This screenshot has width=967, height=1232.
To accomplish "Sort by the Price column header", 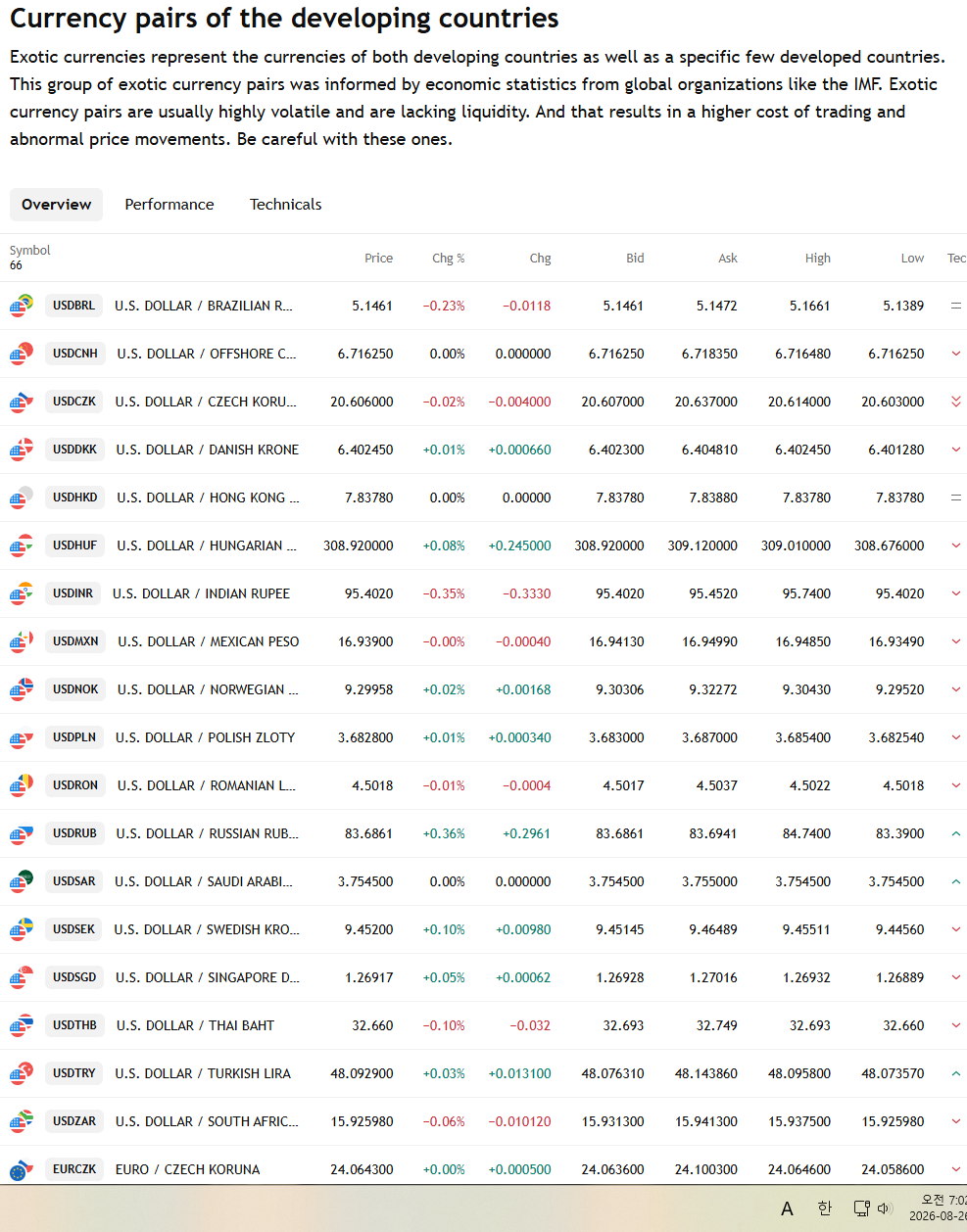I will (378, 259).
